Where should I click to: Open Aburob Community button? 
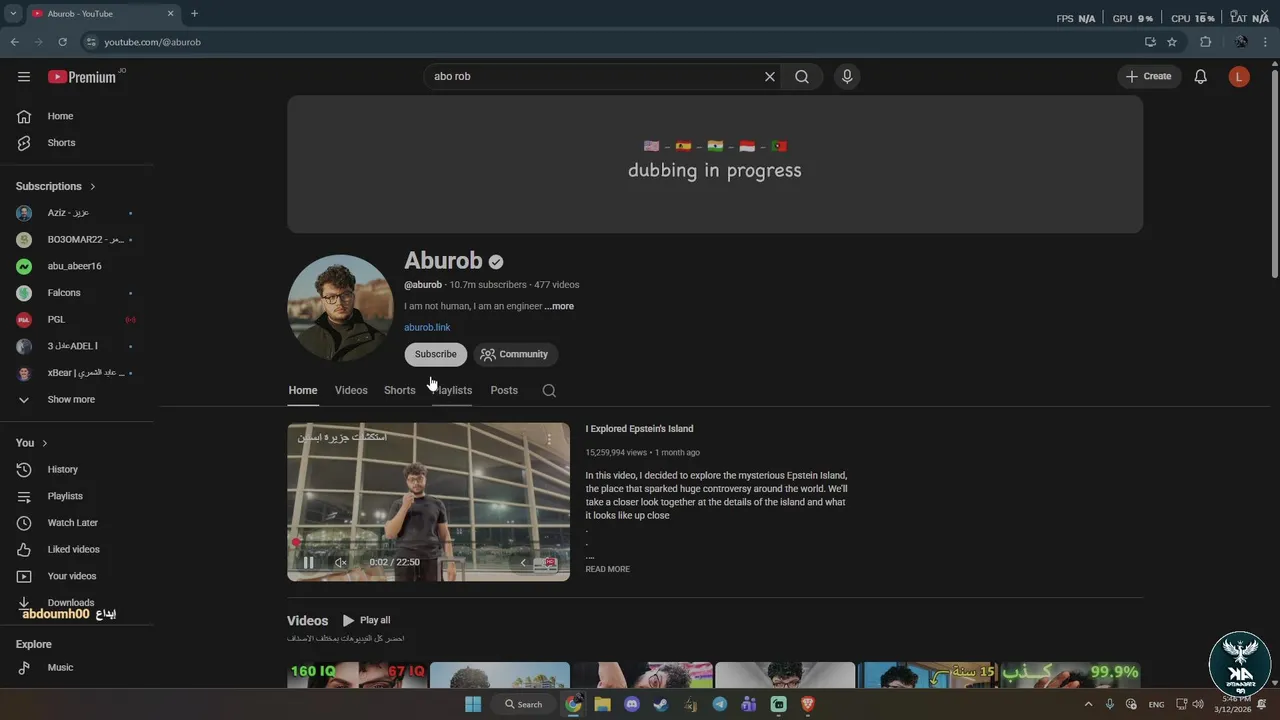click(x=515, y=354)
